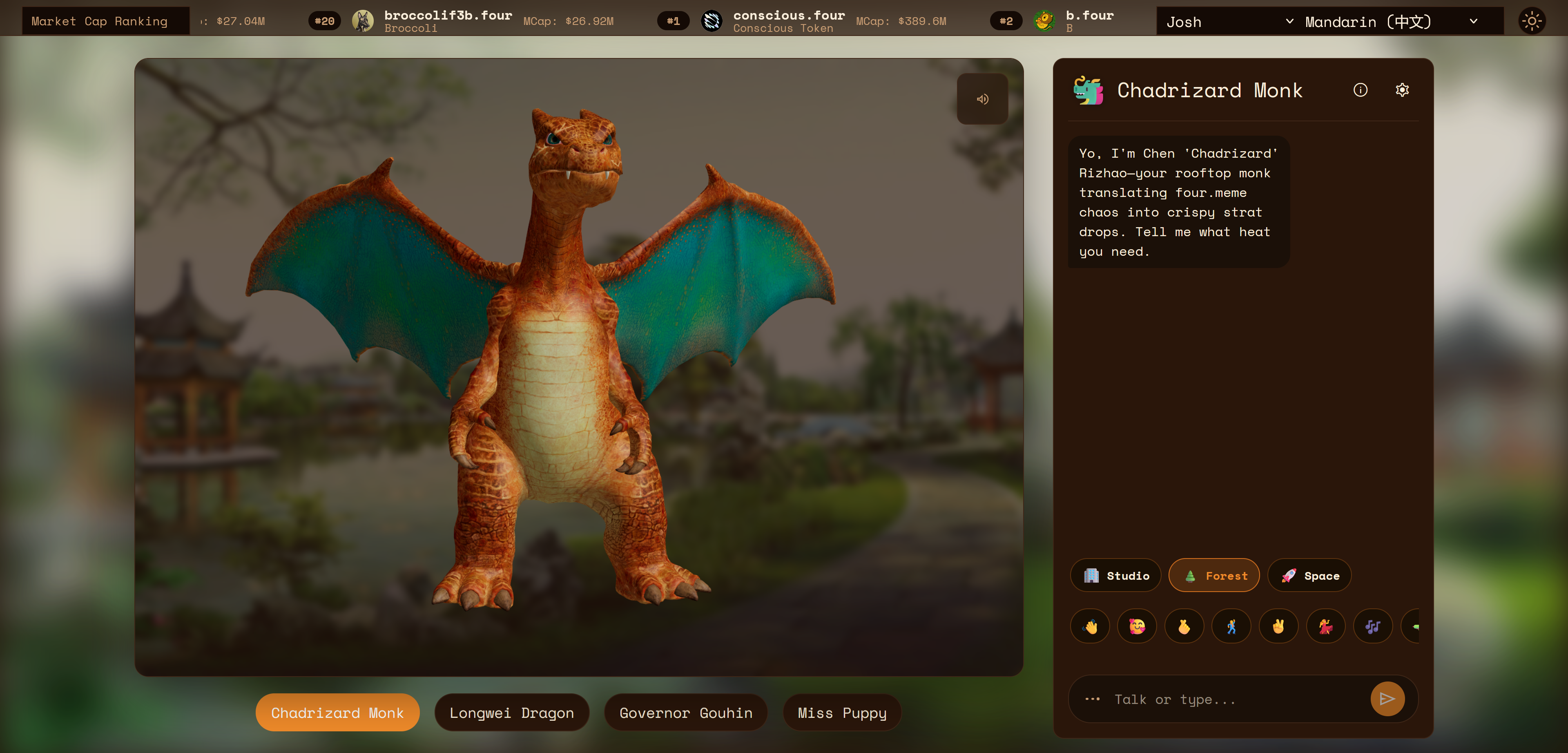Toggle the avatar sound speaker
This screenshot has width=1568, height=753.
982,99
